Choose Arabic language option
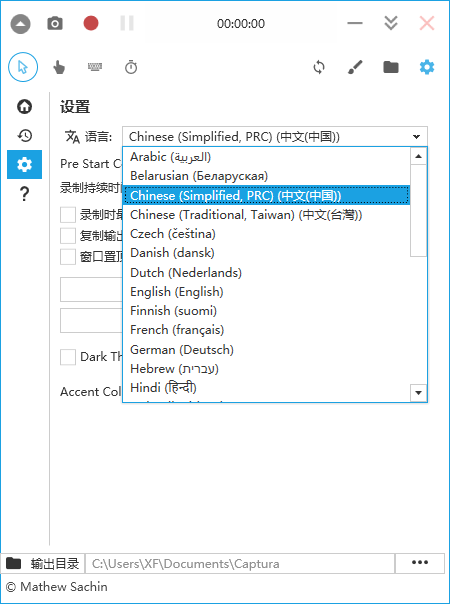Screen dimensions: 450x604 (266, 157)
